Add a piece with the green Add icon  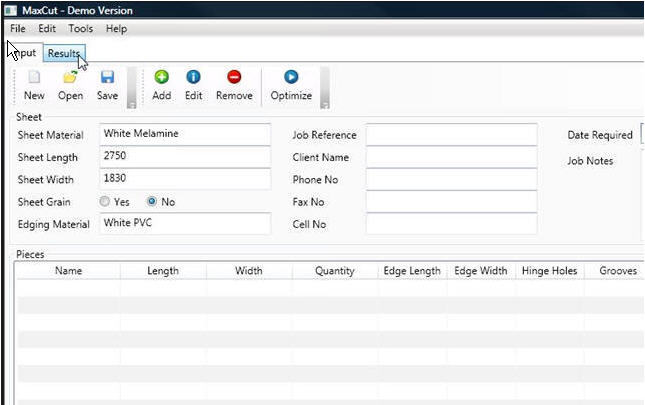[x=161, y=78]
